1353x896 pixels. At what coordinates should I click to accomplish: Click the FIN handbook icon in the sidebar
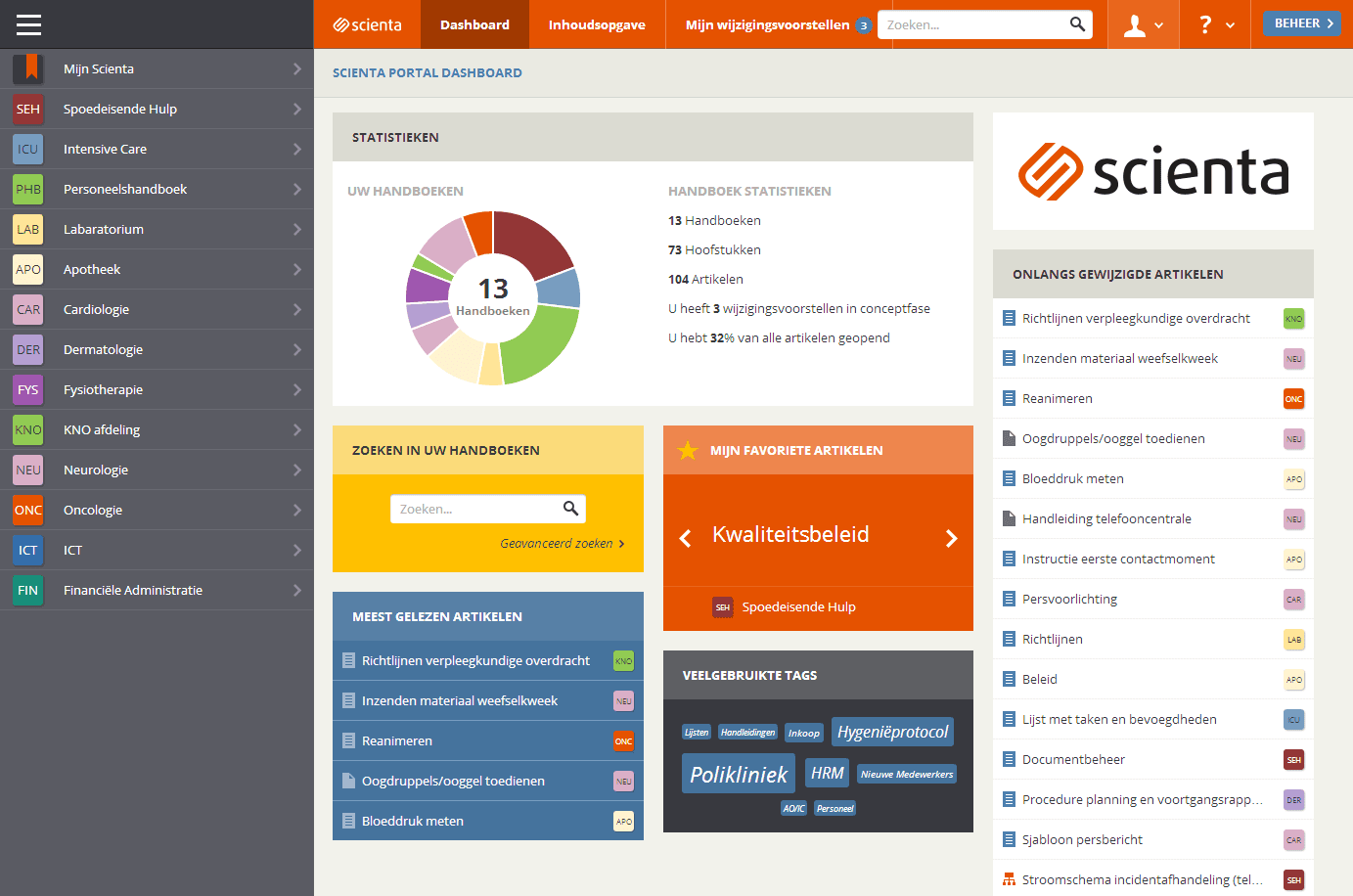28,590
